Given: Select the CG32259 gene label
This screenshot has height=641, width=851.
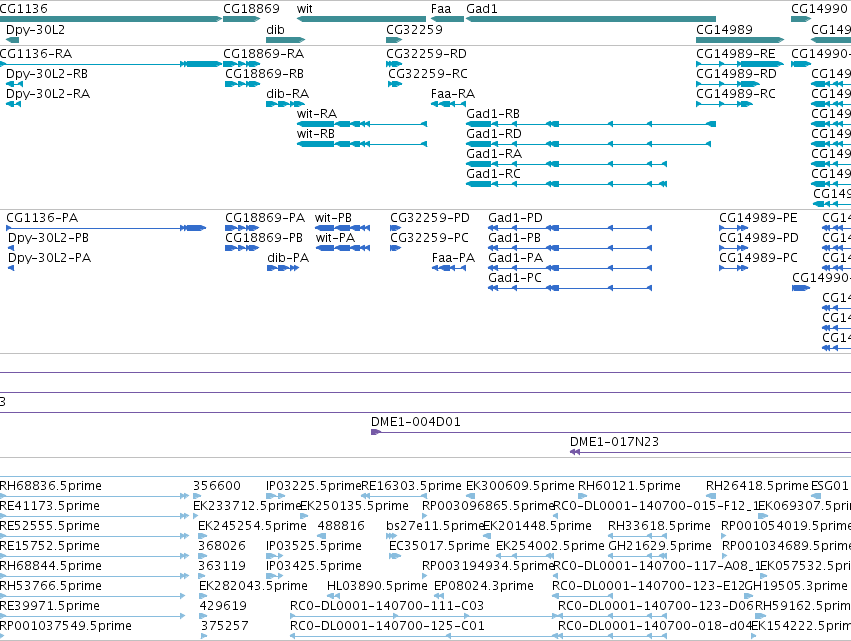Looking at the screenshot, I should (414, 29).
